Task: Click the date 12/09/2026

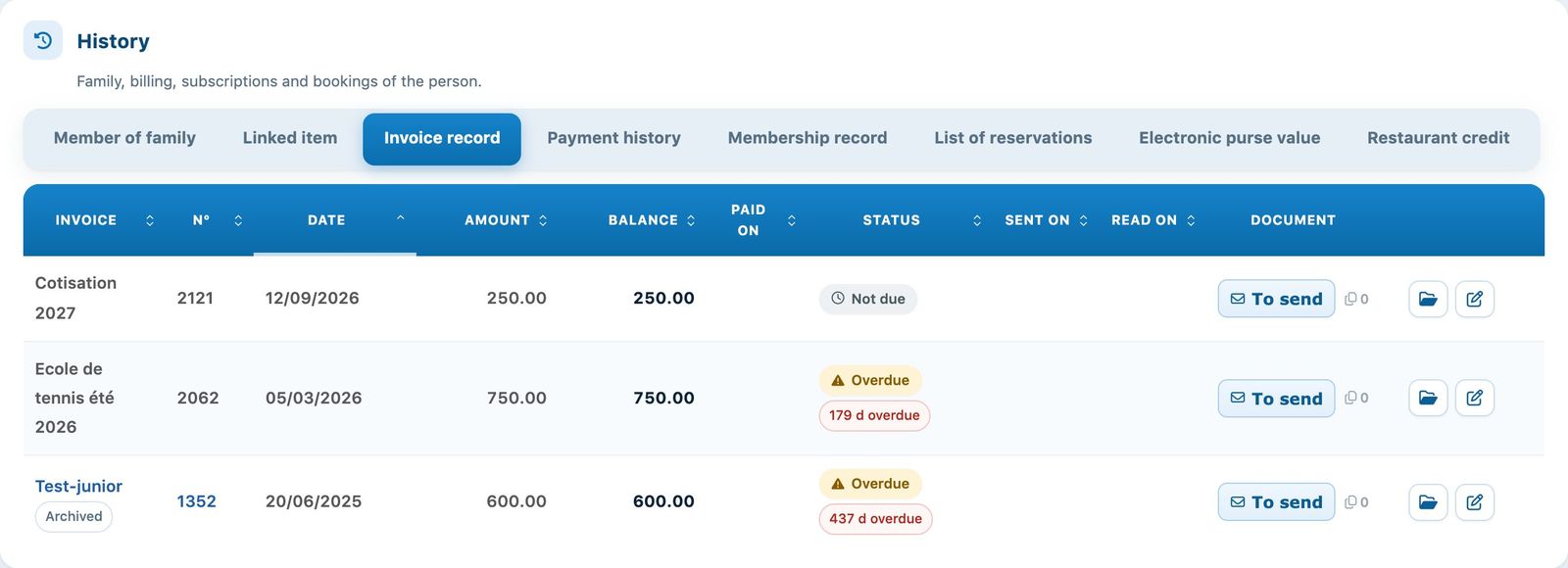Action: (x=312, y=298)
